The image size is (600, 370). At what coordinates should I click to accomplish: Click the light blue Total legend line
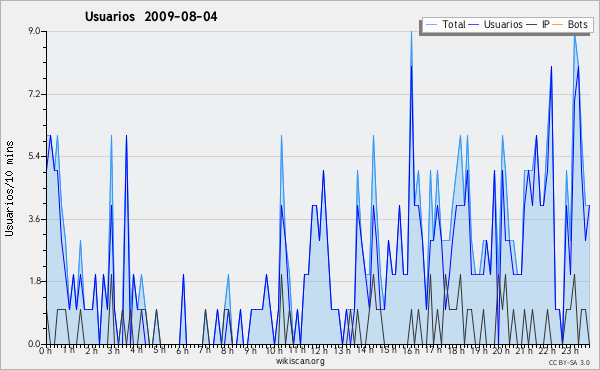pyautogui.click(x=431, y=25)
